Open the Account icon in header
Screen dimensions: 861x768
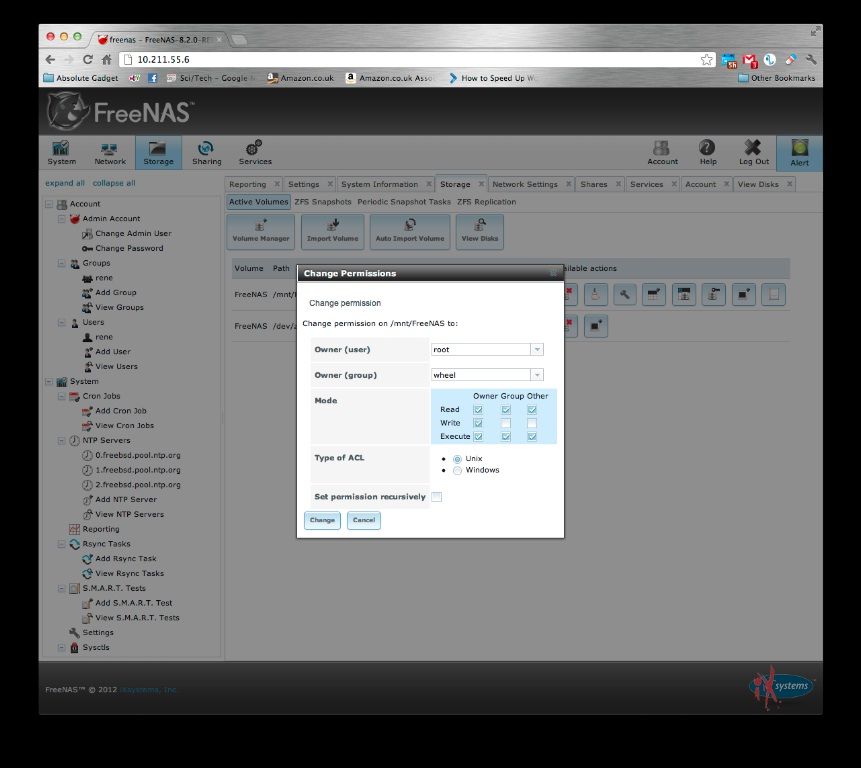coord(662,153)
